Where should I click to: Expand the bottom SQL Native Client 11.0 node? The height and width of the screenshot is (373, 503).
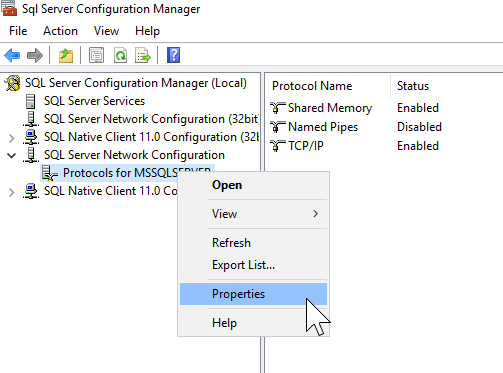[x=12, y=192]
